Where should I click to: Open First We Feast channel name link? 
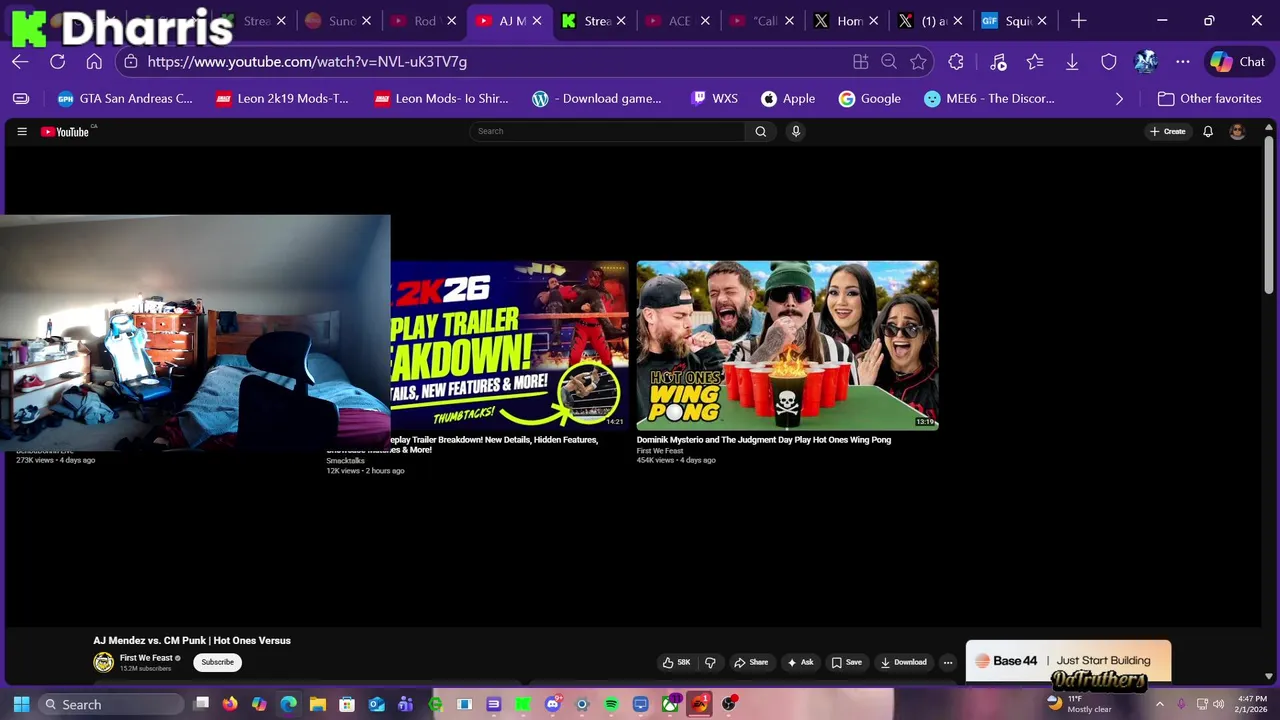tap(146, 658)
